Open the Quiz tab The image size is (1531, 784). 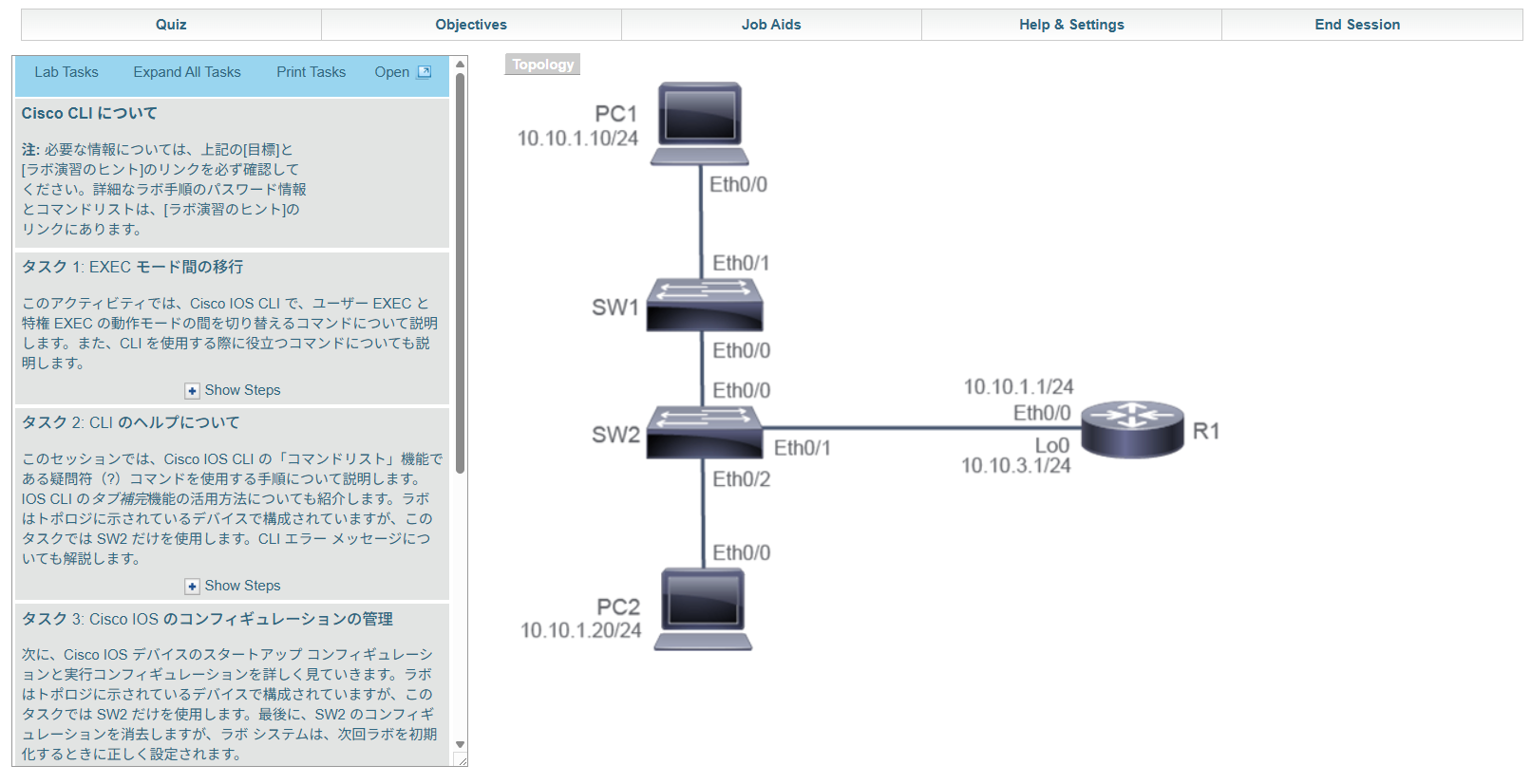click(x=171, y=25)
